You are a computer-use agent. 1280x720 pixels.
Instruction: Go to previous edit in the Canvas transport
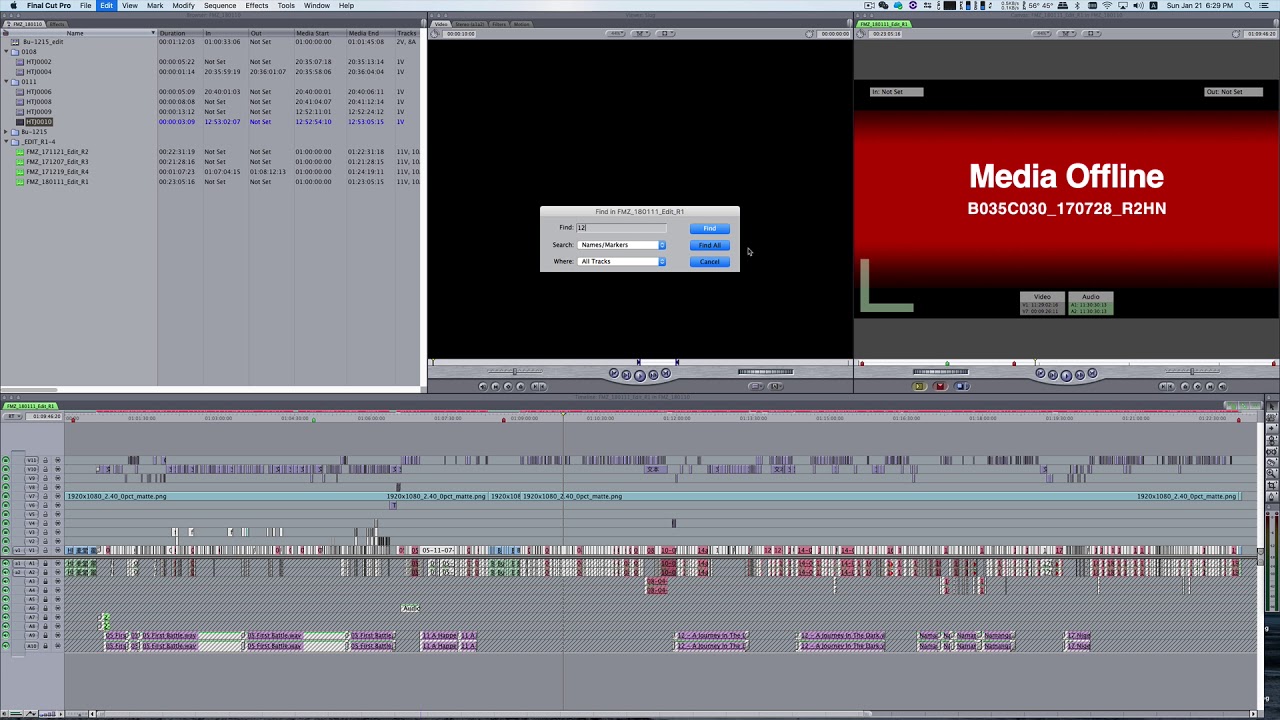click(x=1040, y=373)
